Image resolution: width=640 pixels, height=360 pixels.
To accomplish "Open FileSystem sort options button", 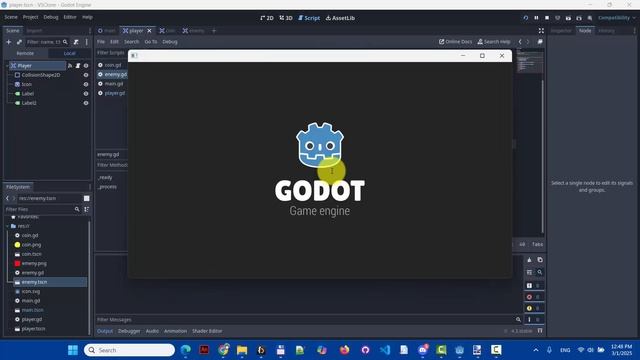I will 87,209.
